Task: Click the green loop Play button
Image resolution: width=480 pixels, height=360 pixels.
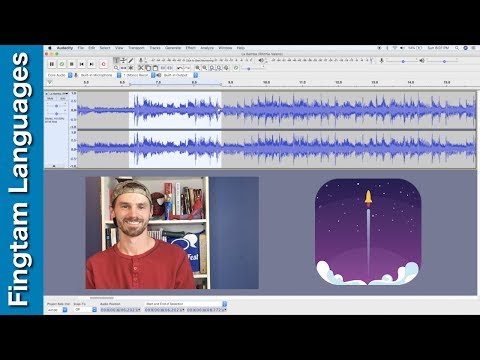Action: pos(62,64)
